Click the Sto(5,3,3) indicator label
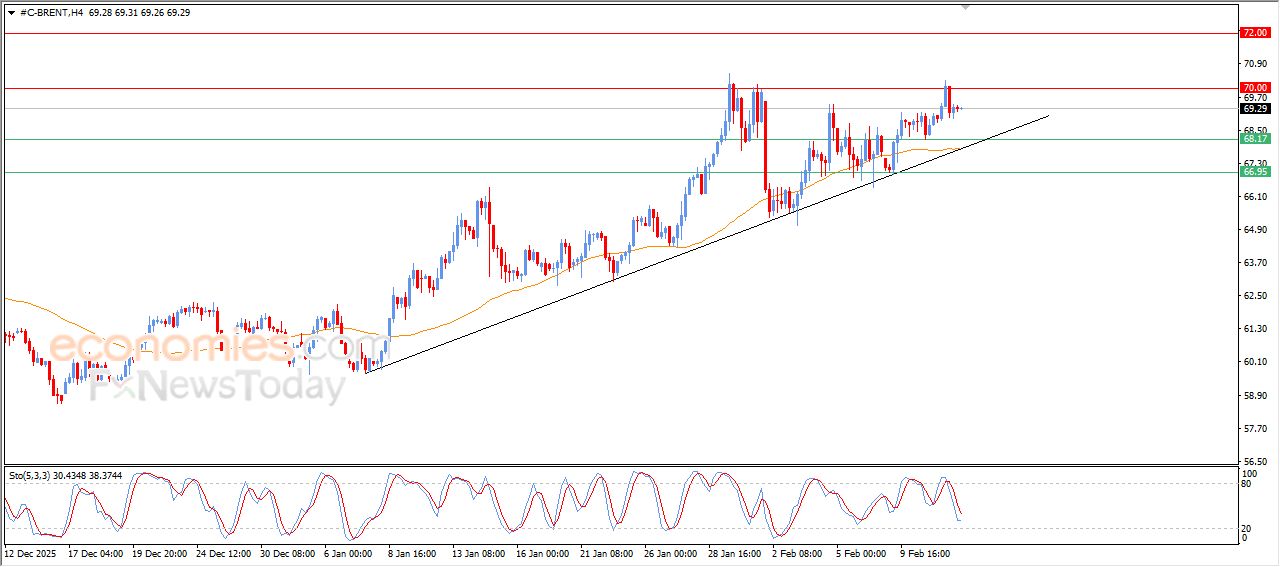This screenshot has height=567, width=1280. (34, 476)
